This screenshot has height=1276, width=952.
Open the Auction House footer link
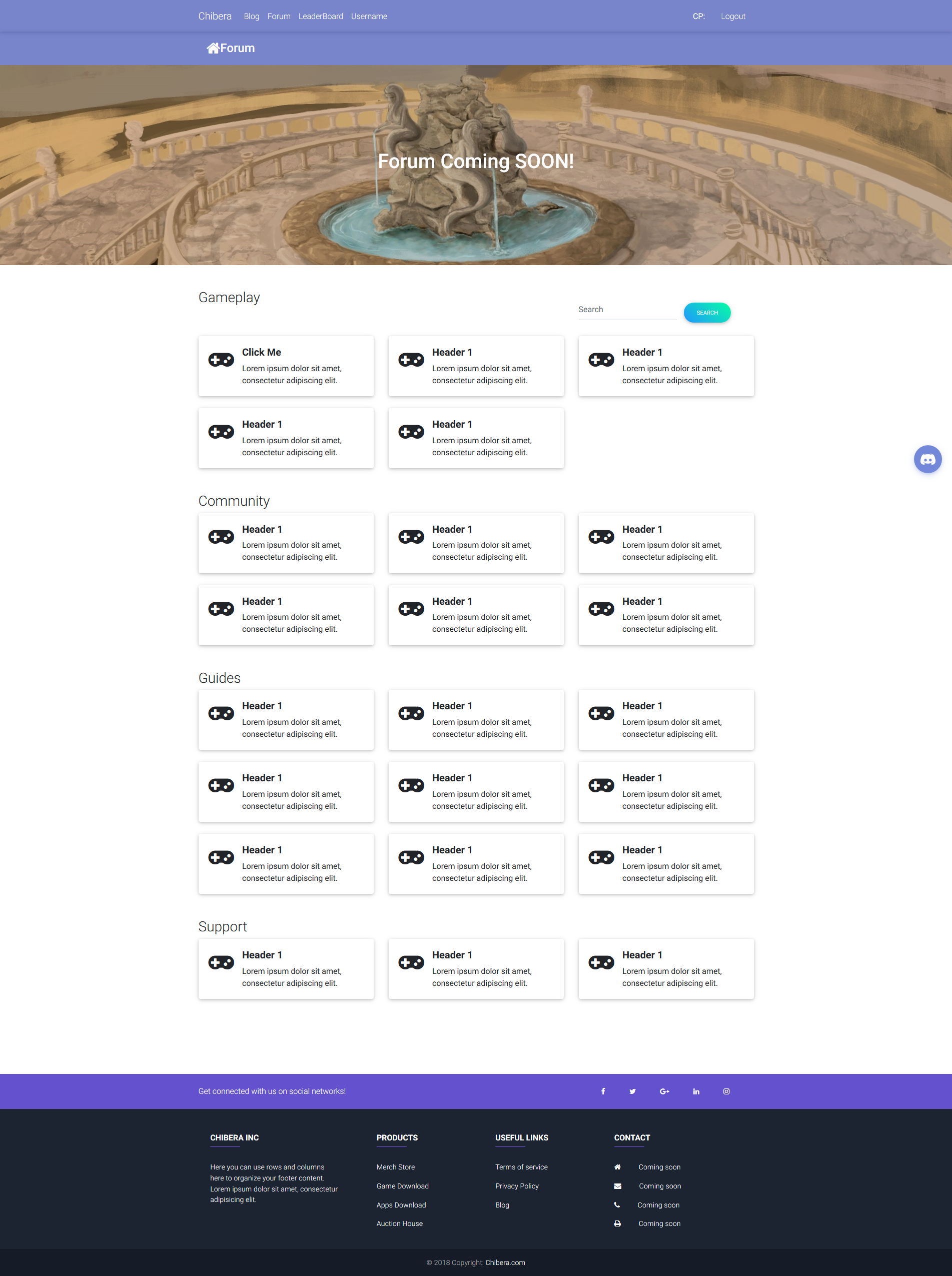399,1223
